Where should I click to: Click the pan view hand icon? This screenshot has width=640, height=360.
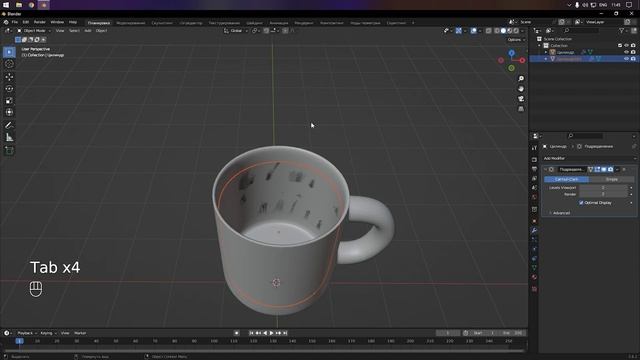[521, 89]
